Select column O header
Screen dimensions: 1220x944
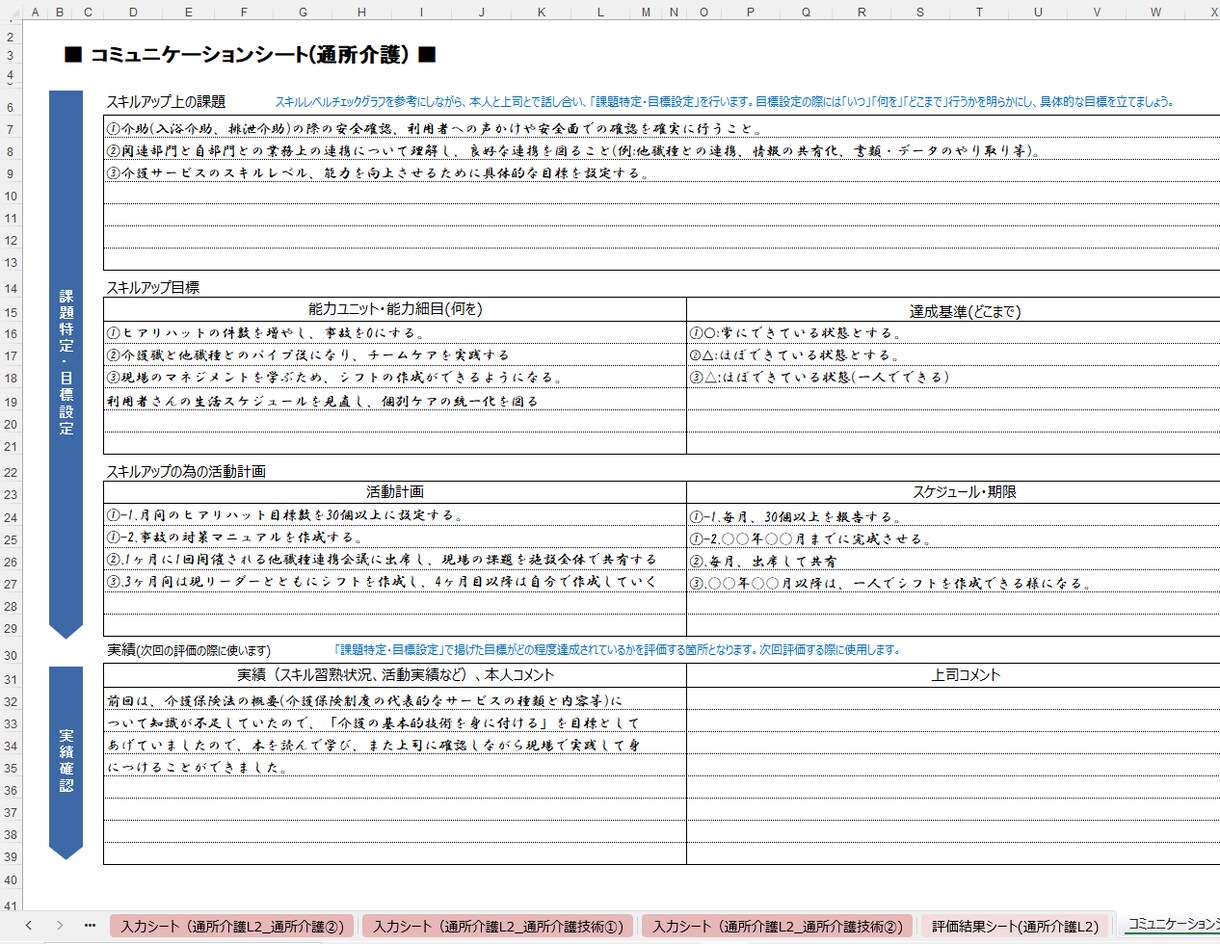704,12
